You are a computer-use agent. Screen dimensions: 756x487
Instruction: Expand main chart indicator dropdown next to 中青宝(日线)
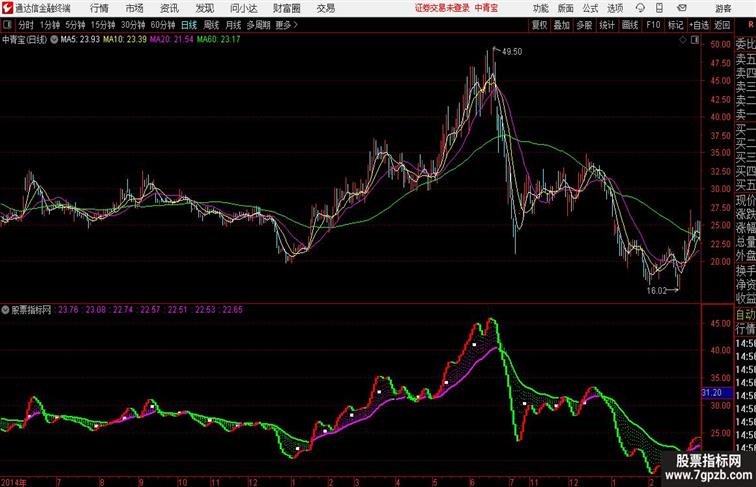[54, 40]
